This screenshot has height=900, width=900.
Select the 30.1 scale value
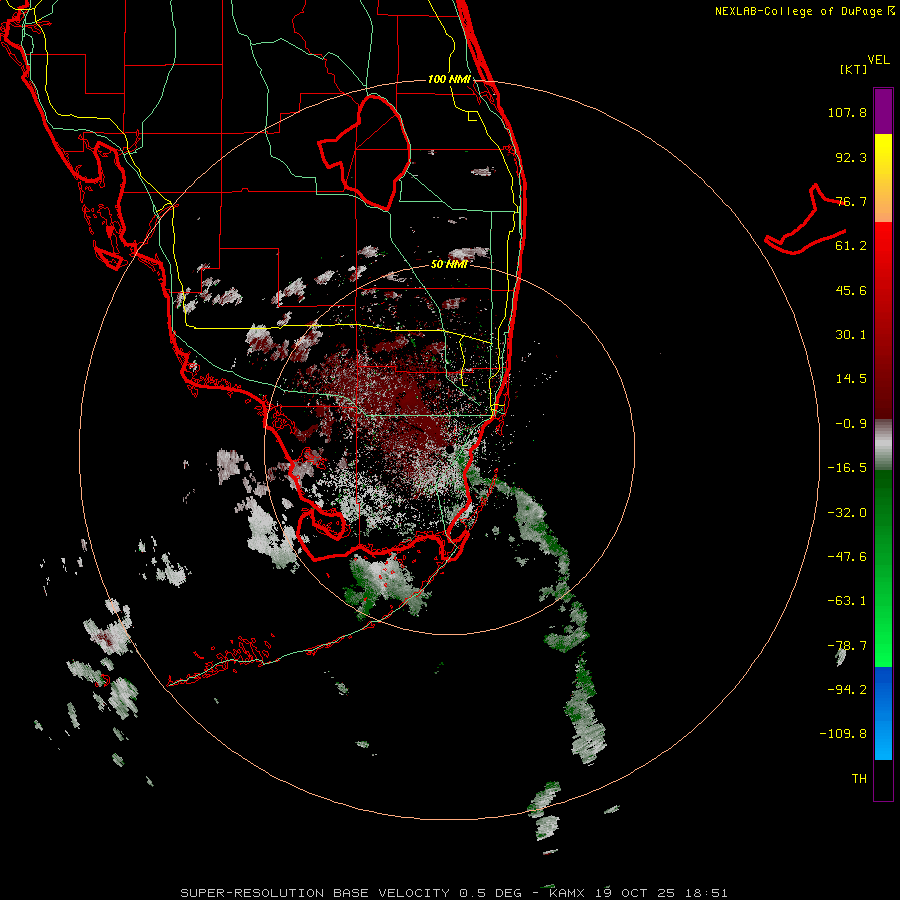click(851, 335)
